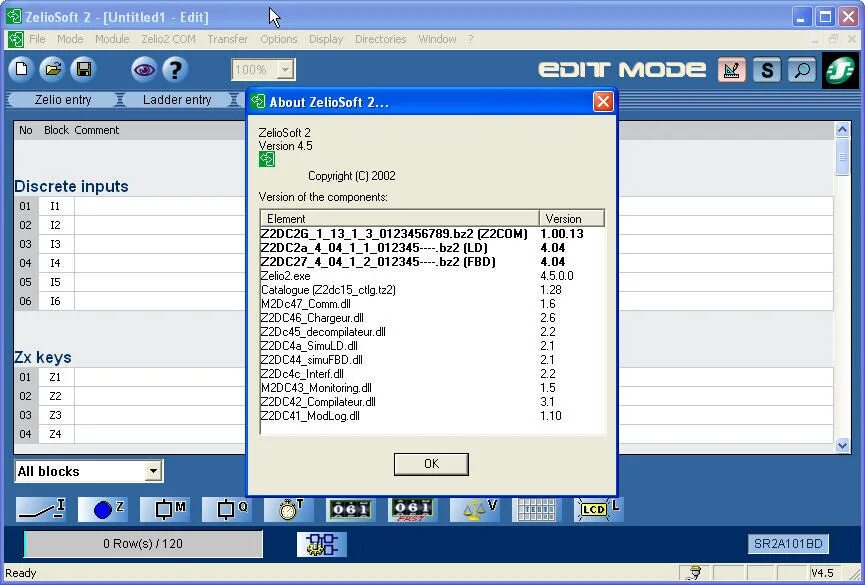The height and width of the screenshot is (585, 865).
Task: Select the timer T icon
Action: pos(289,509)
